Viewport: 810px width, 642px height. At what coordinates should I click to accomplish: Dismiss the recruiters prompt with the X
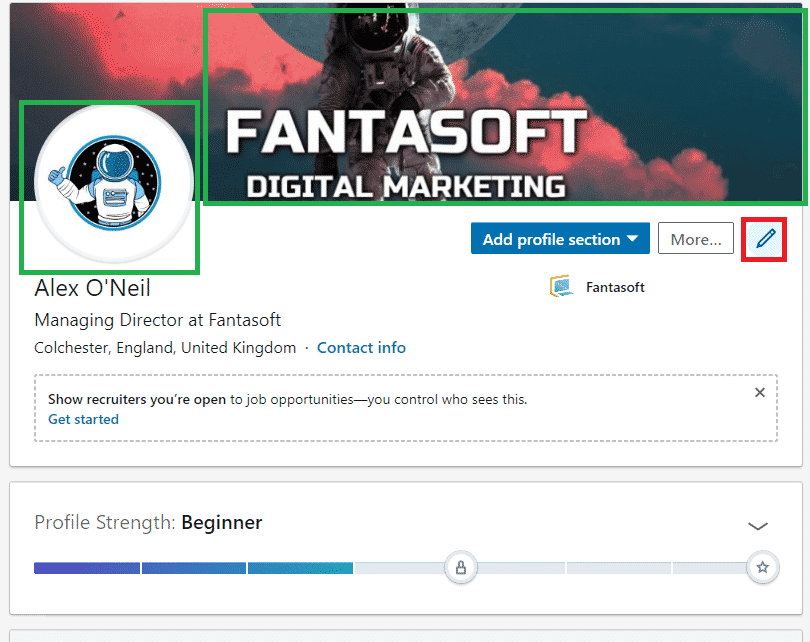coord(759,393)
